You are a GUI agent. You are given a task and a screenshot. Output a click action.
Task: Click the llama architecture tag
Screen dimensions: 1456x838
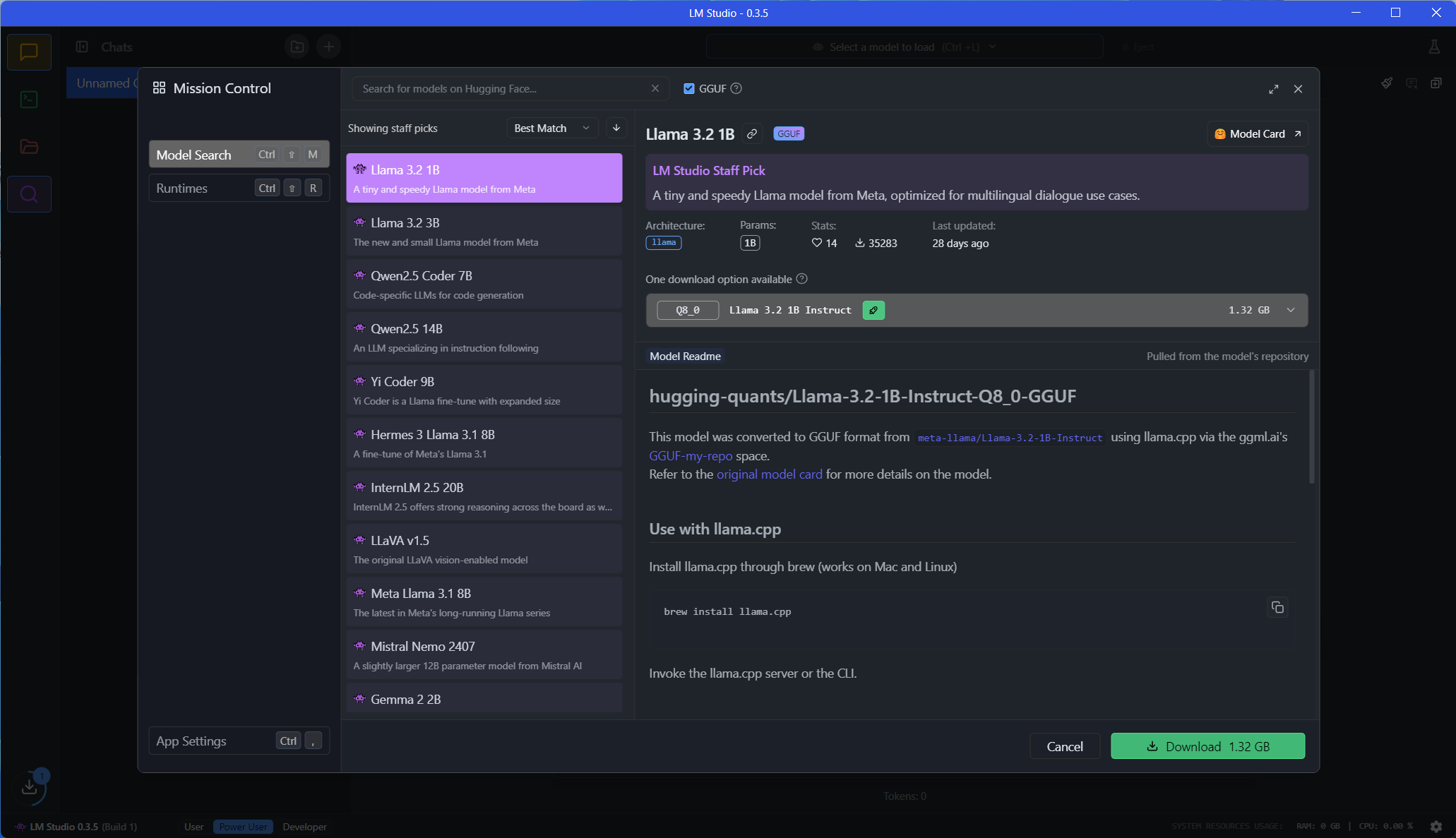click(x=663, y=243)
